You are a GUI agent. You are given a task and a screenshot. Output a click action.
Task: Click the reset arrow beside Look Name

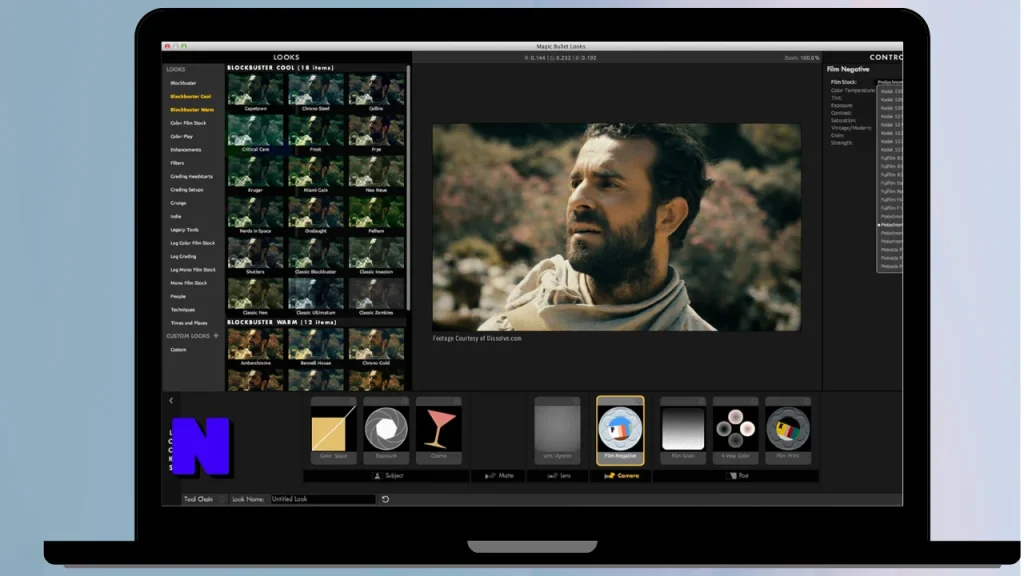(385, 499)
